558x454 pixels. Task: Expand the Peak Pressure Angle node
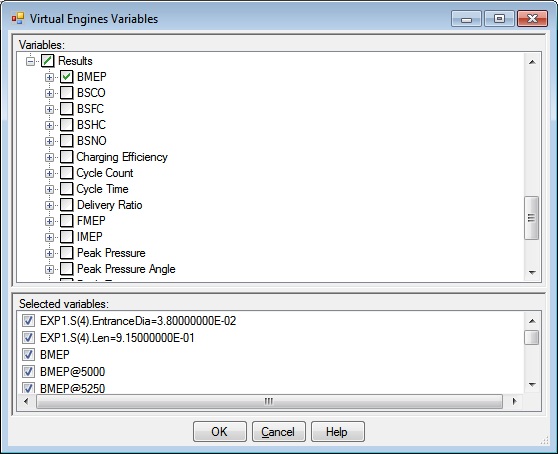coord(49,269)
